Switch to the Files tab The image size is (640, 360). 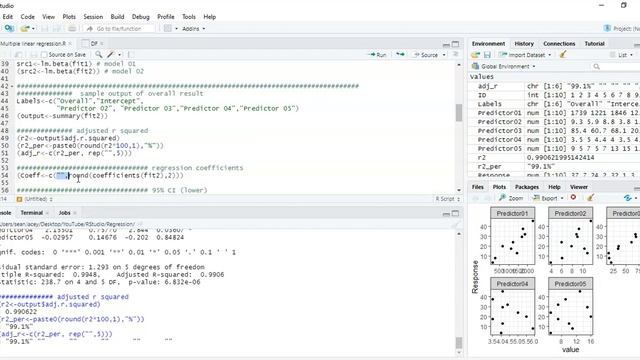pyautogui.click(x=478, y=187)
